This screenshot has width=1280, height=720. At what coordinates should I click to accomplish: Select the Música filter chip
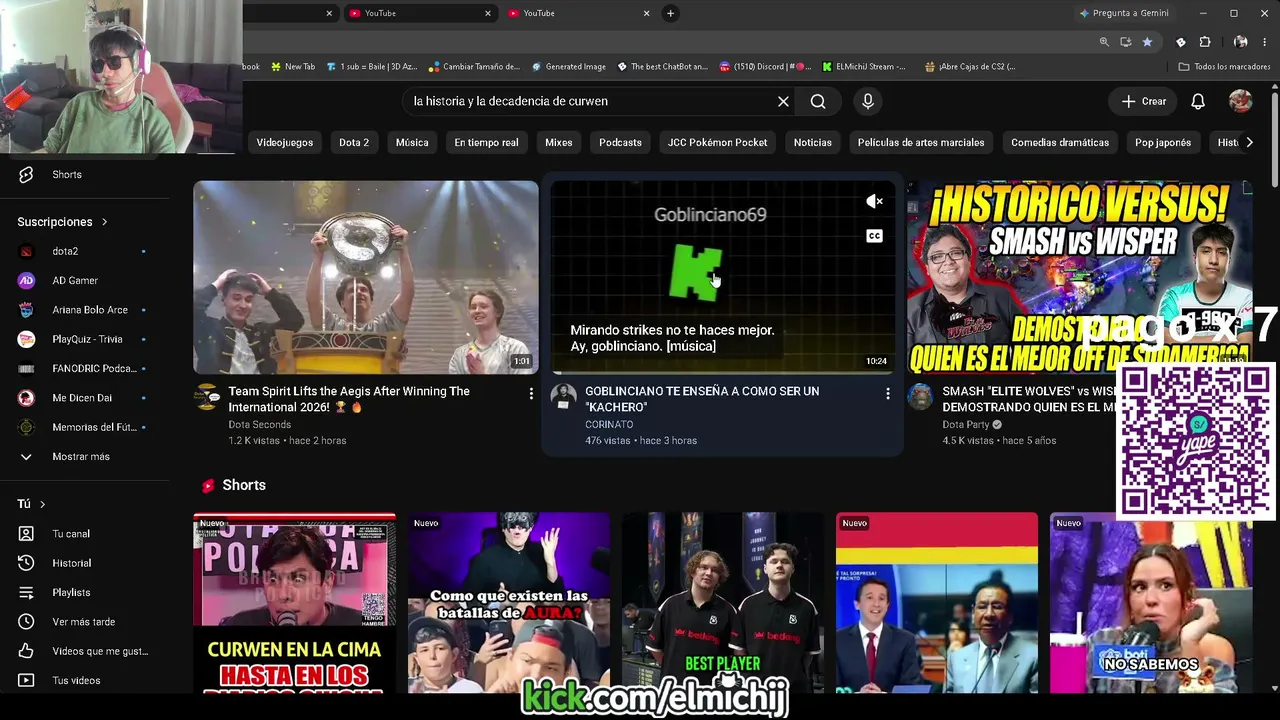[x=412, y=143]
